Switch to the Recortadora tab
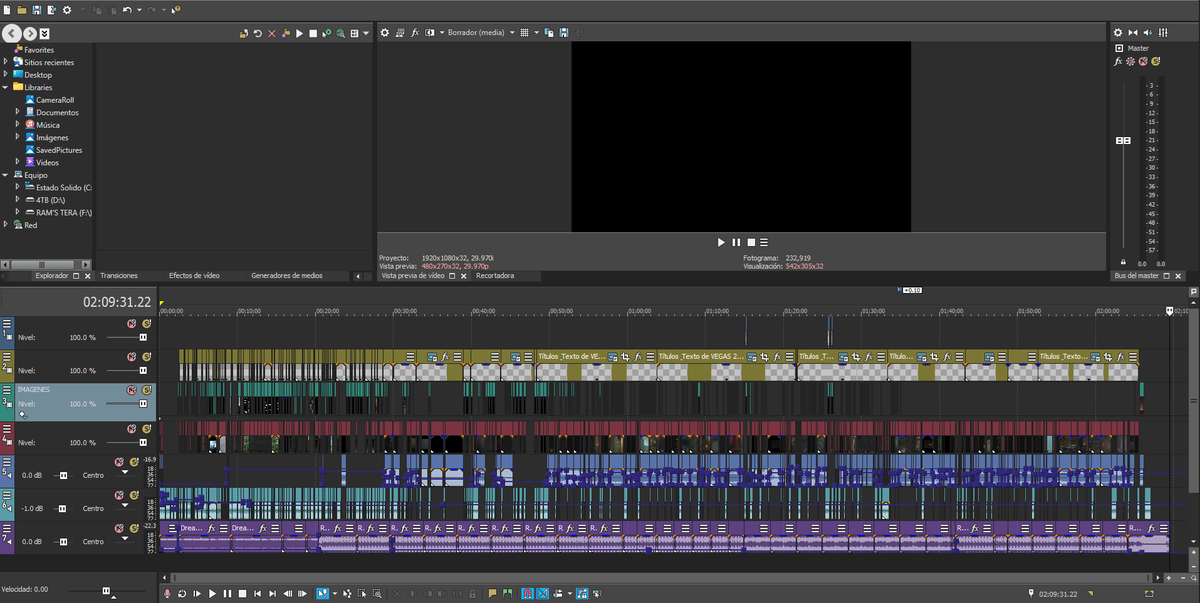Viewport: 1200px width, 603px height. (496, 275)
